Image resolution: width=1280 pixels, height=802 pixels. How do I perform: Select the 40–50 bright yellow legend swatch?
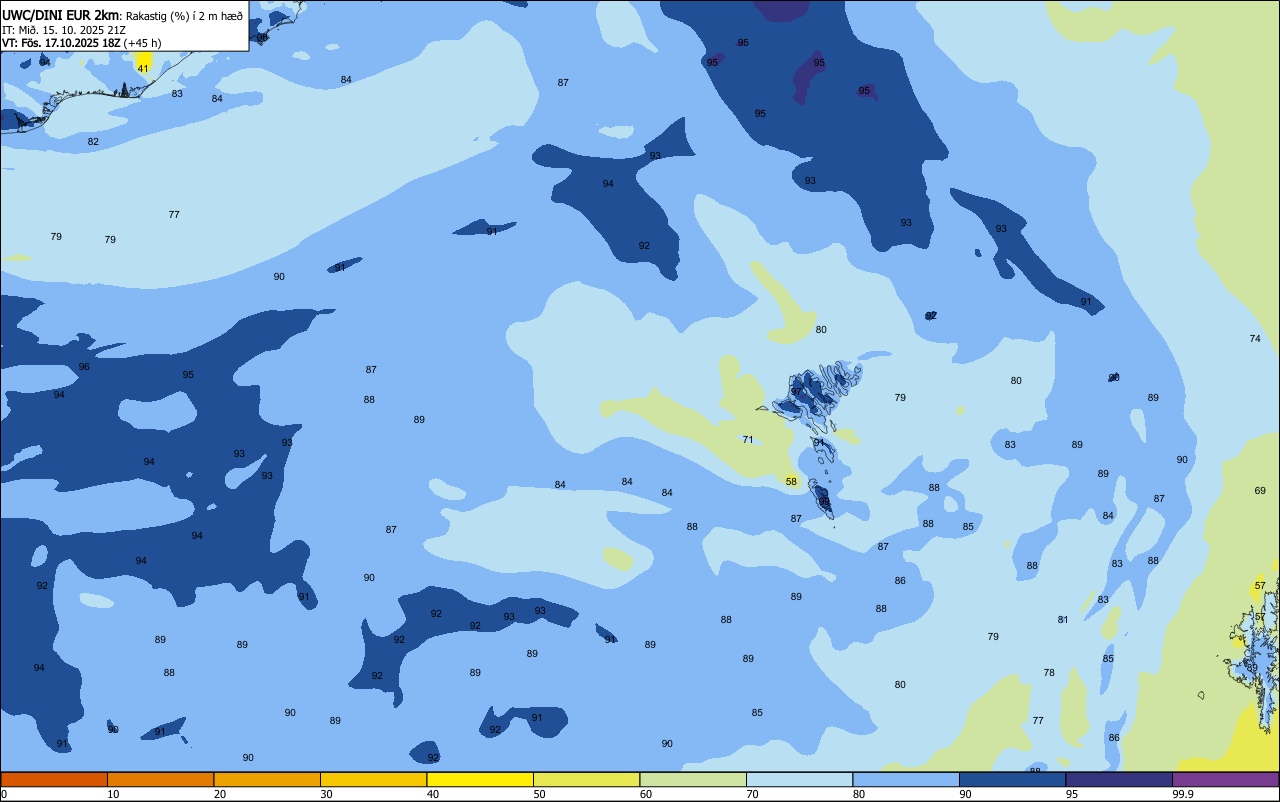click(480, 779)
